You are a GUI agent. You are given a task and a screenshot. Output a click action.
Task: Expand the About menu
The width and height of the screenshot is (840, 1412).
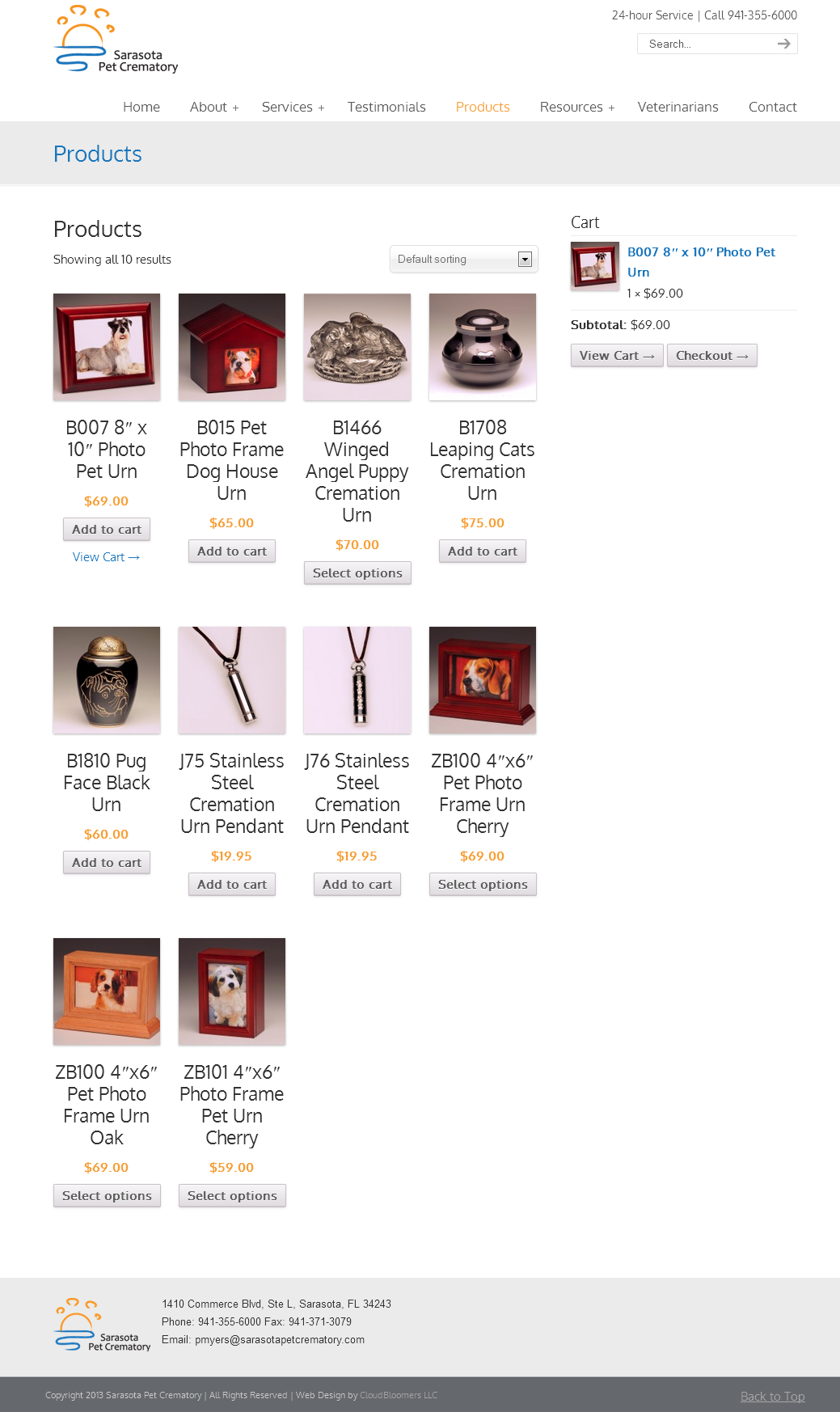[214, 107]
